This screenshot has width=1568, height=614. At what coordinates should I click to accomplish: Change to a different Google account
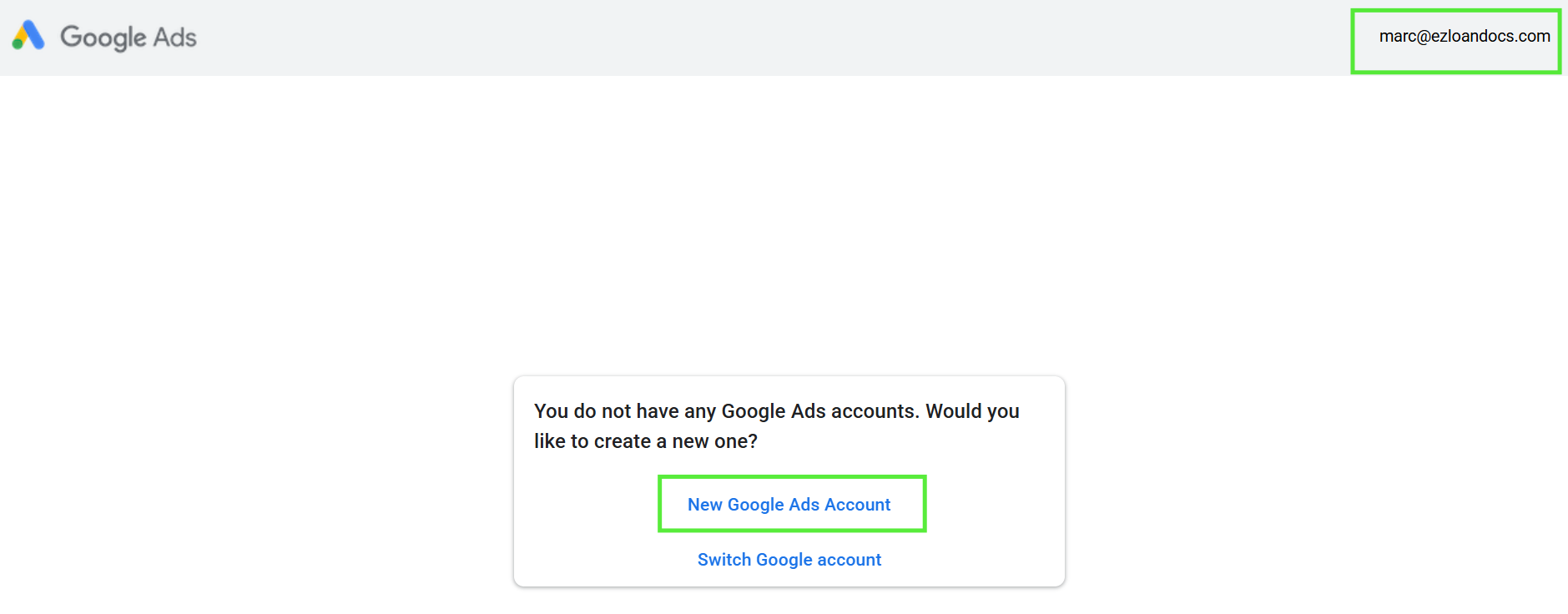pos(789,560)
